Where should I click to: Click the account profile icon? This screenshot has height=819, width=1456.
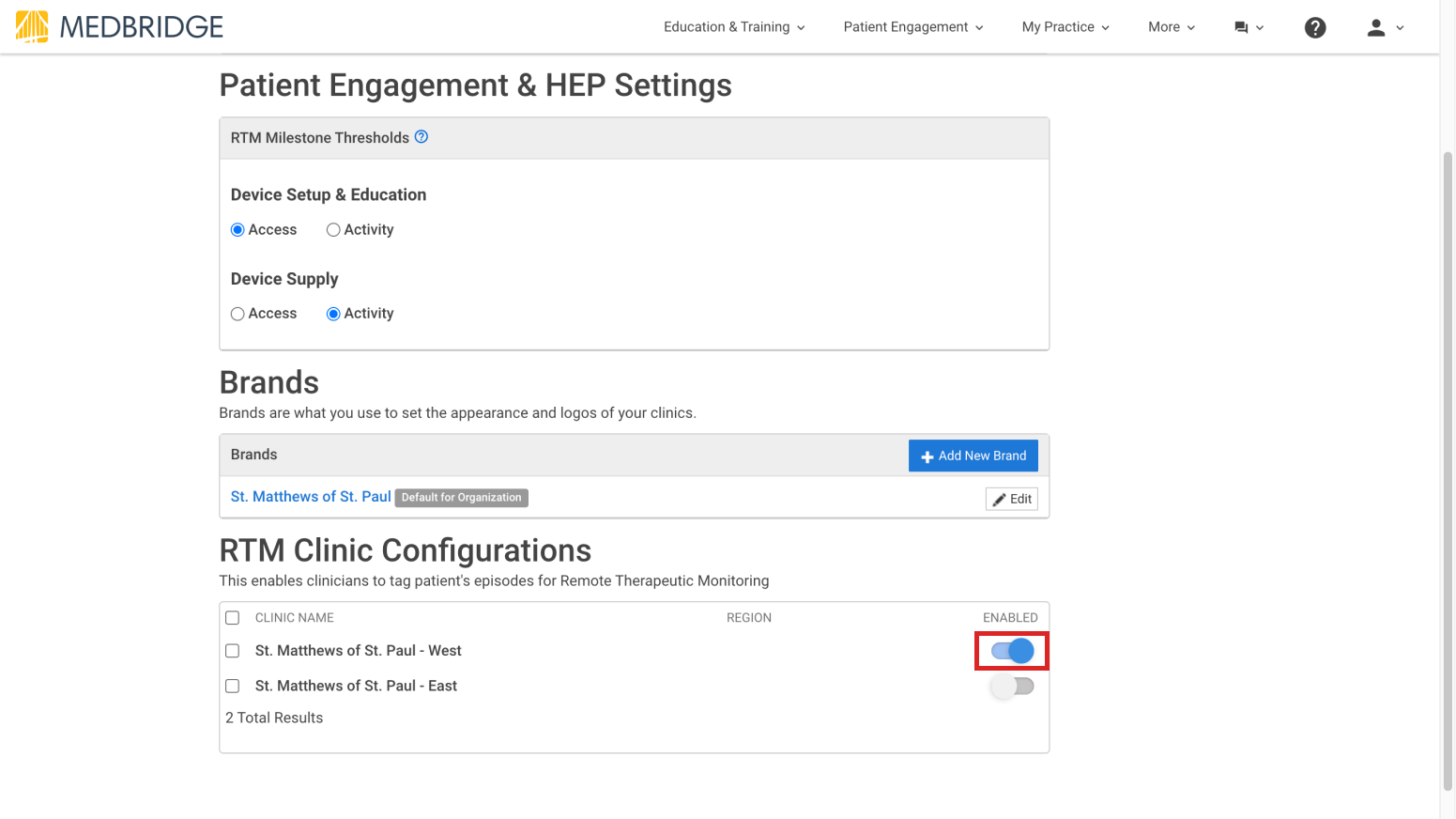coord(1376,28)
